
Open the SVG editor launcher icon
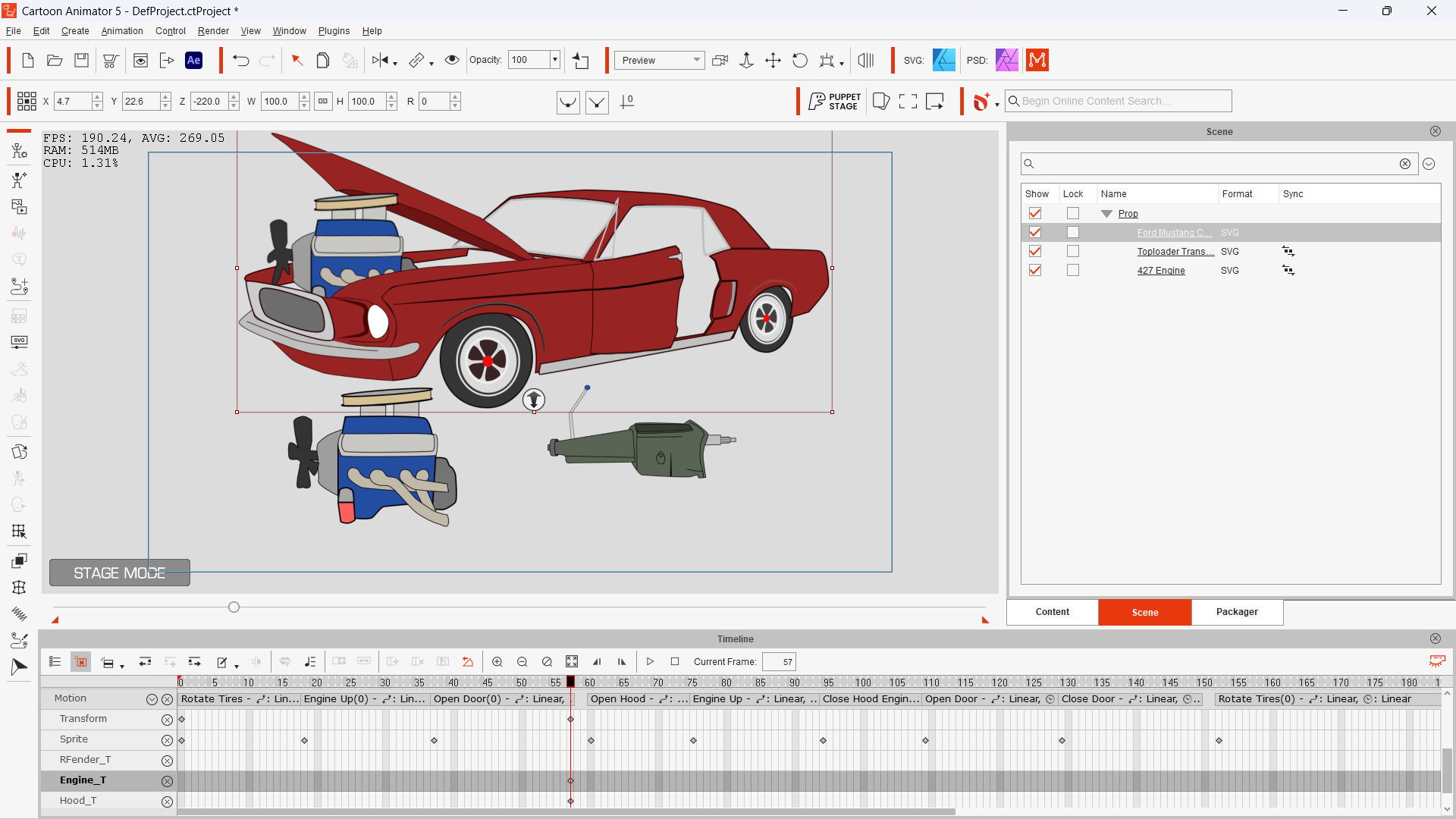pyautogui.click(x=943, y=60)
